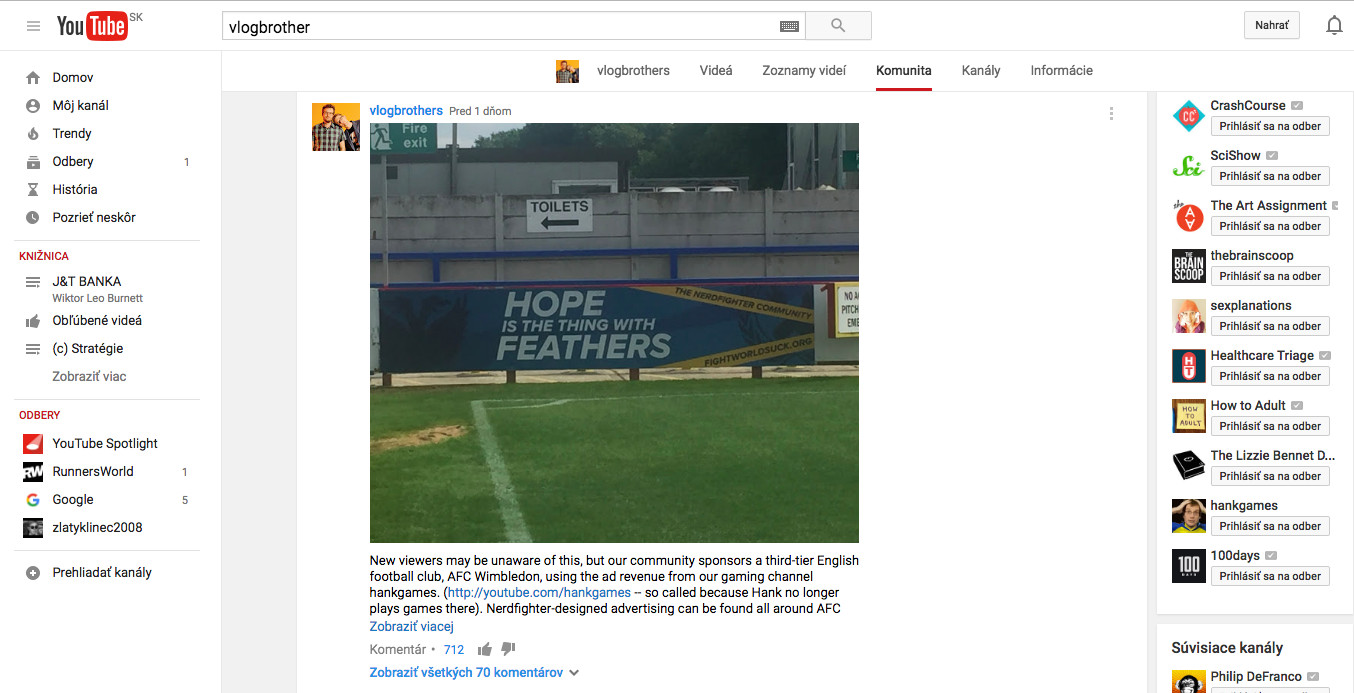Open the youtube.com/hankgames link
This screenshot has width=1354, height=693.
click(539, 593)
